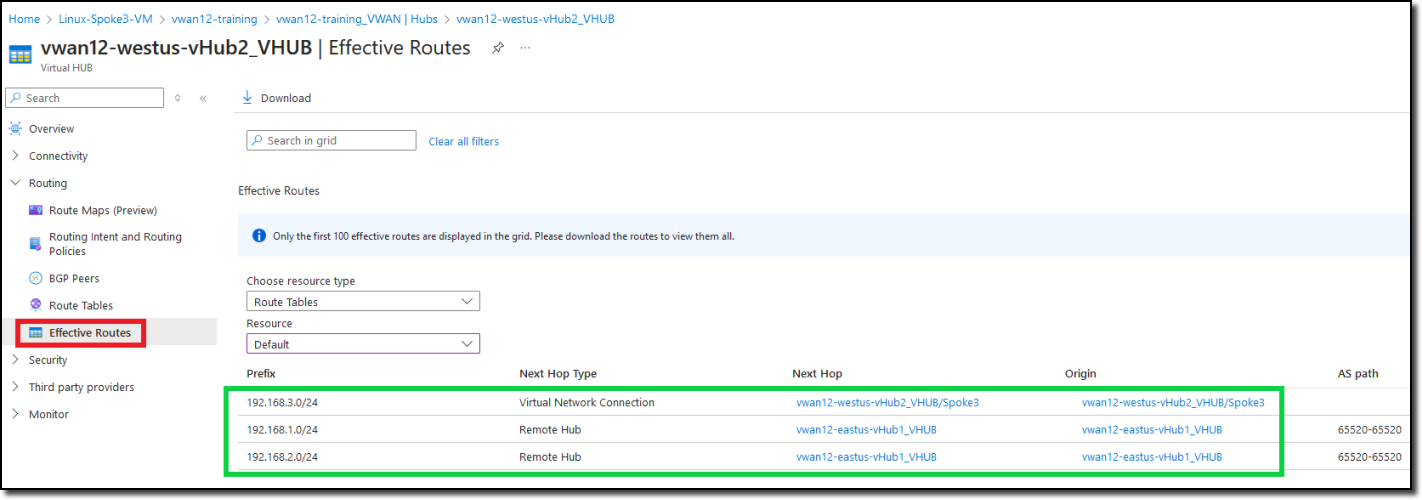Select Virtual Network Connection cell
Viewport: 1422px width, 500px height.
tap(587, 403)
